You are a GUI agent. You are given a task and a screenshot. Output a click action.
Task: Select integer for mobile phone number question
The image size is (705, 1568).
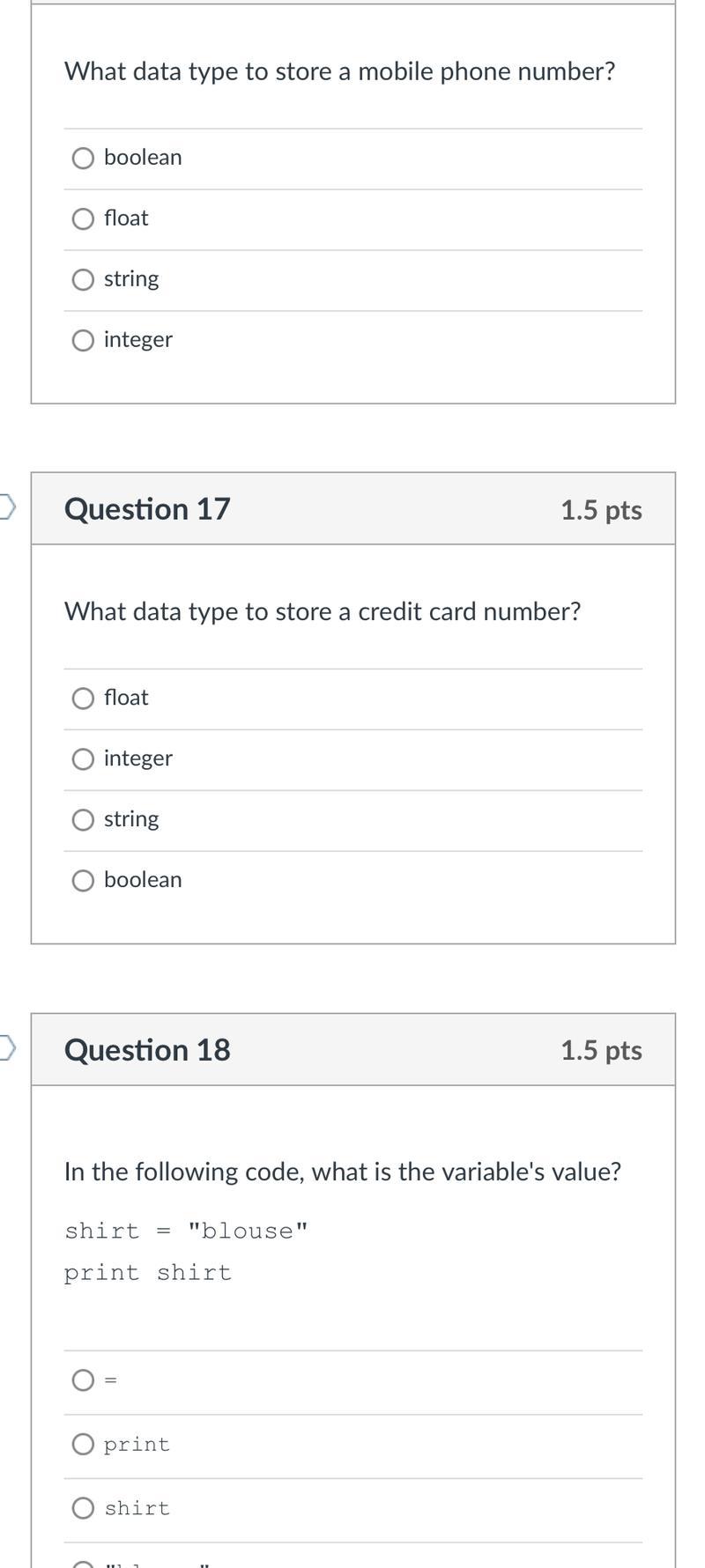(x=83, y=340)
